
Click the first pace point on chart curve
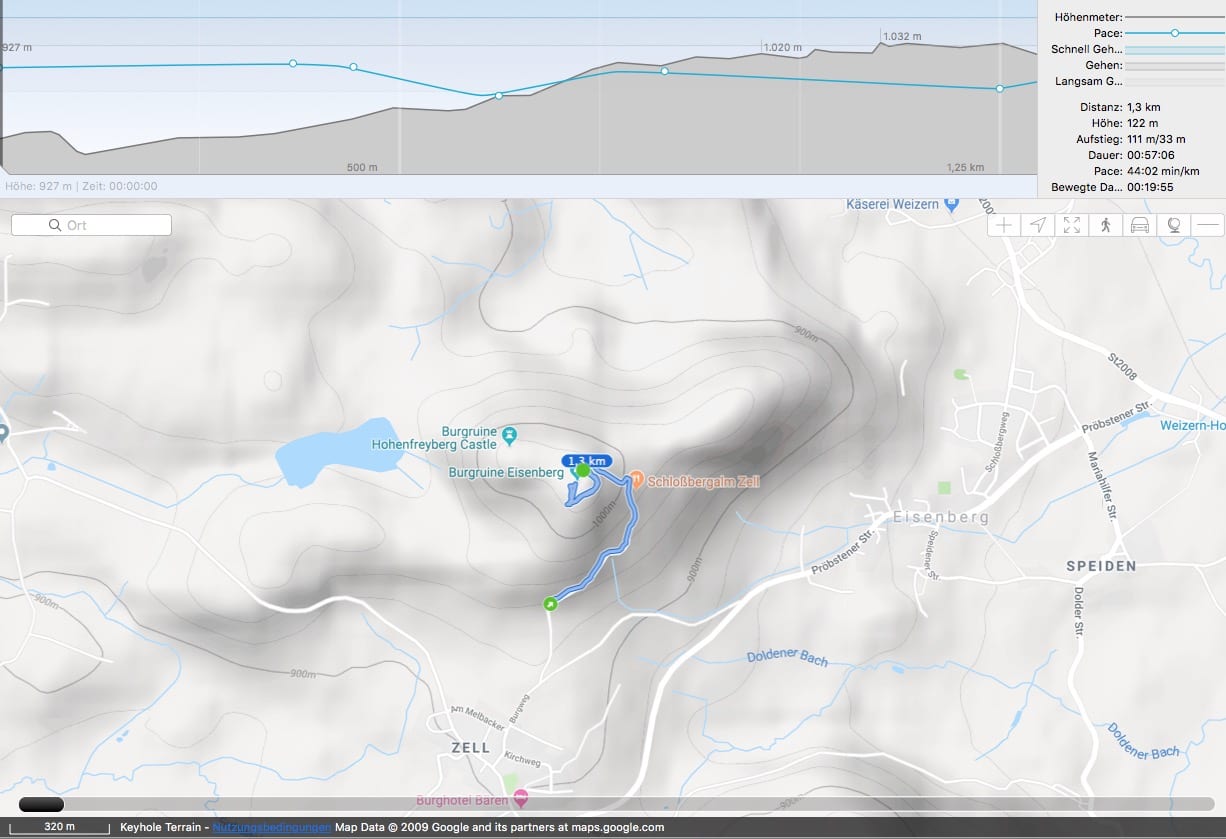293,63
